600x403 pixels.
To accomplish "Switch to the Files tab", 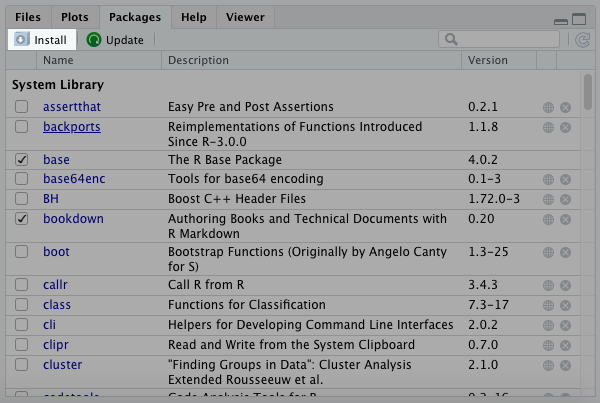I will (27, 17).
